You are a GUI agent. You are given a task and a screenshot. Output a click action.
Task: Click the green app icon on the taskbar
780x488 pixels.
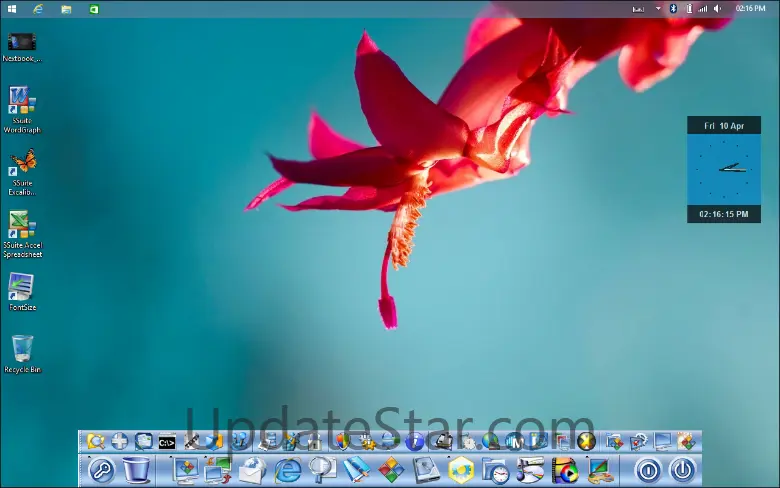[94, 9]
